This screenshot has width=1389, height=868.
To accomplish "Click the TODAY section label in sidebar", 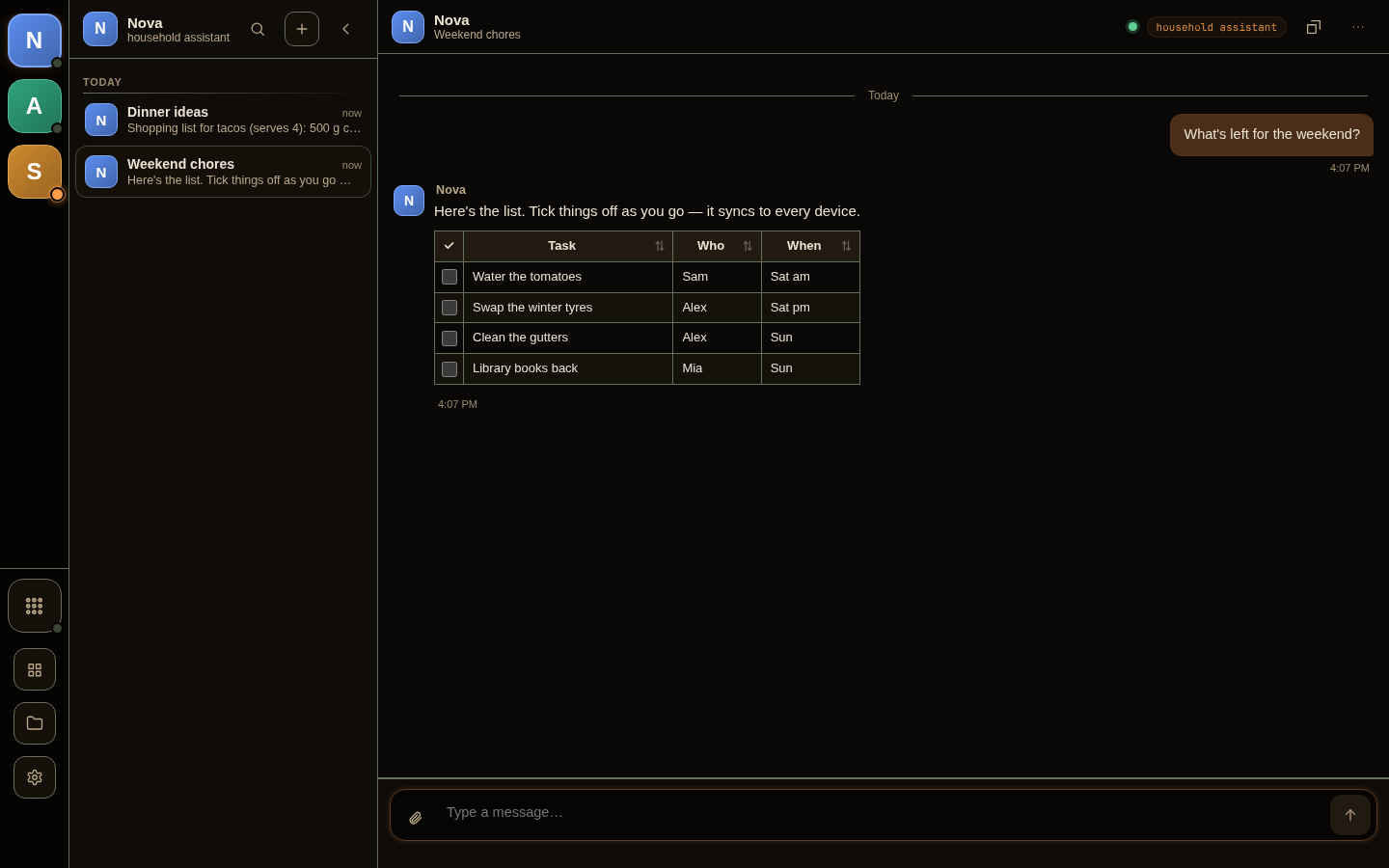I will coord(102,82).
